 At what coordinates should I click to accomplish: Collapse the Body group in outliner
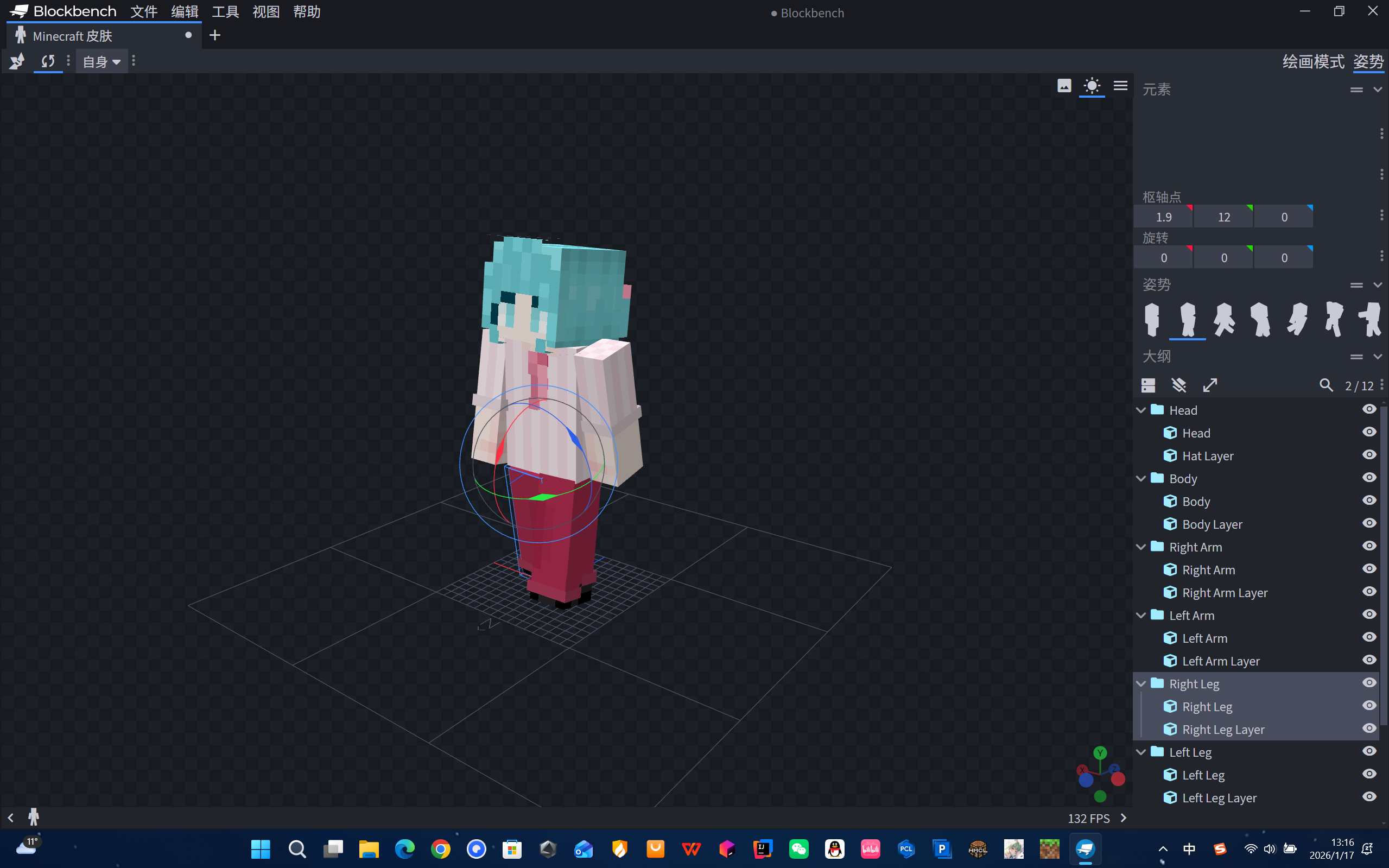1141,478
